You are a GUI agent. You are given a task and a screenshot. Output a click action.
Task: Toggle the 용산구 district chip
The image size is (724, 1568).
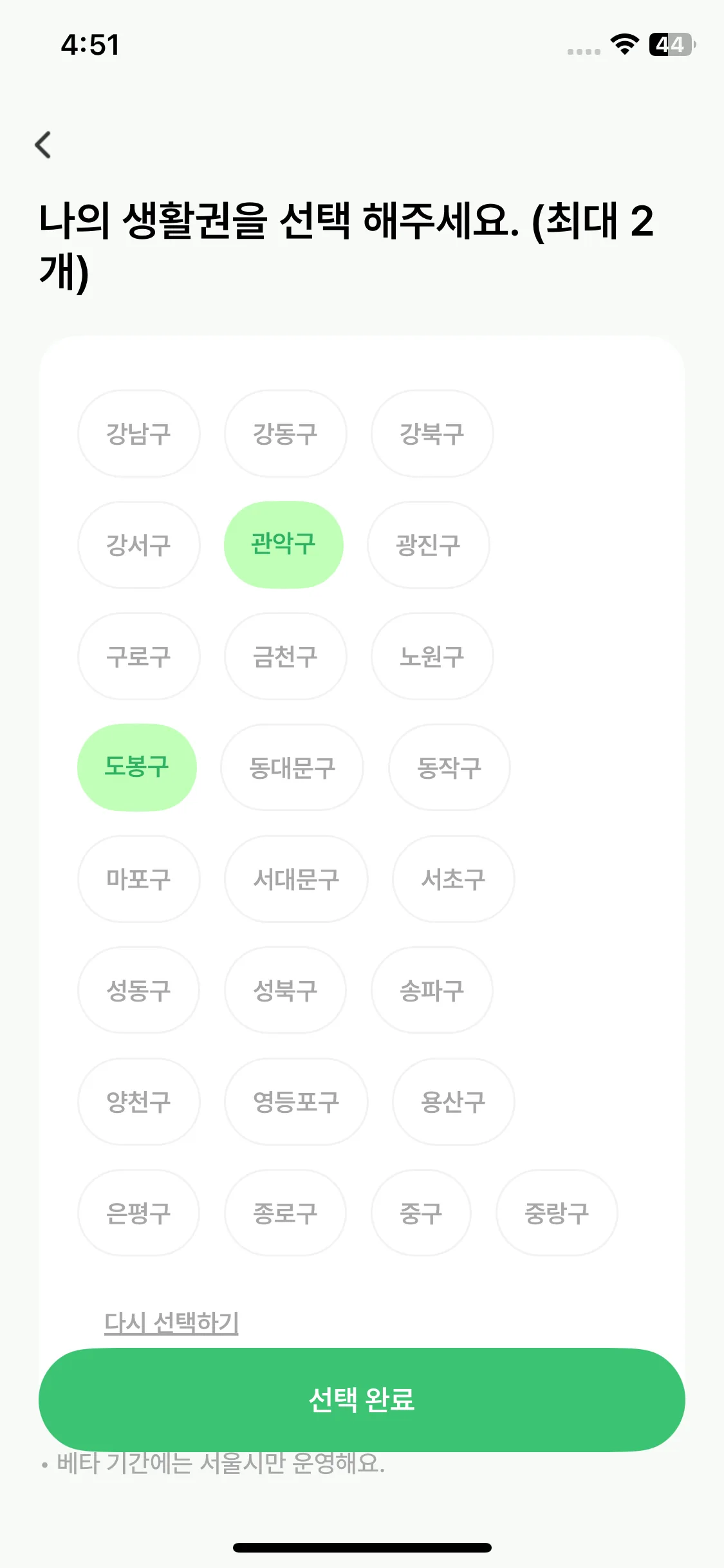point(453,1101)
